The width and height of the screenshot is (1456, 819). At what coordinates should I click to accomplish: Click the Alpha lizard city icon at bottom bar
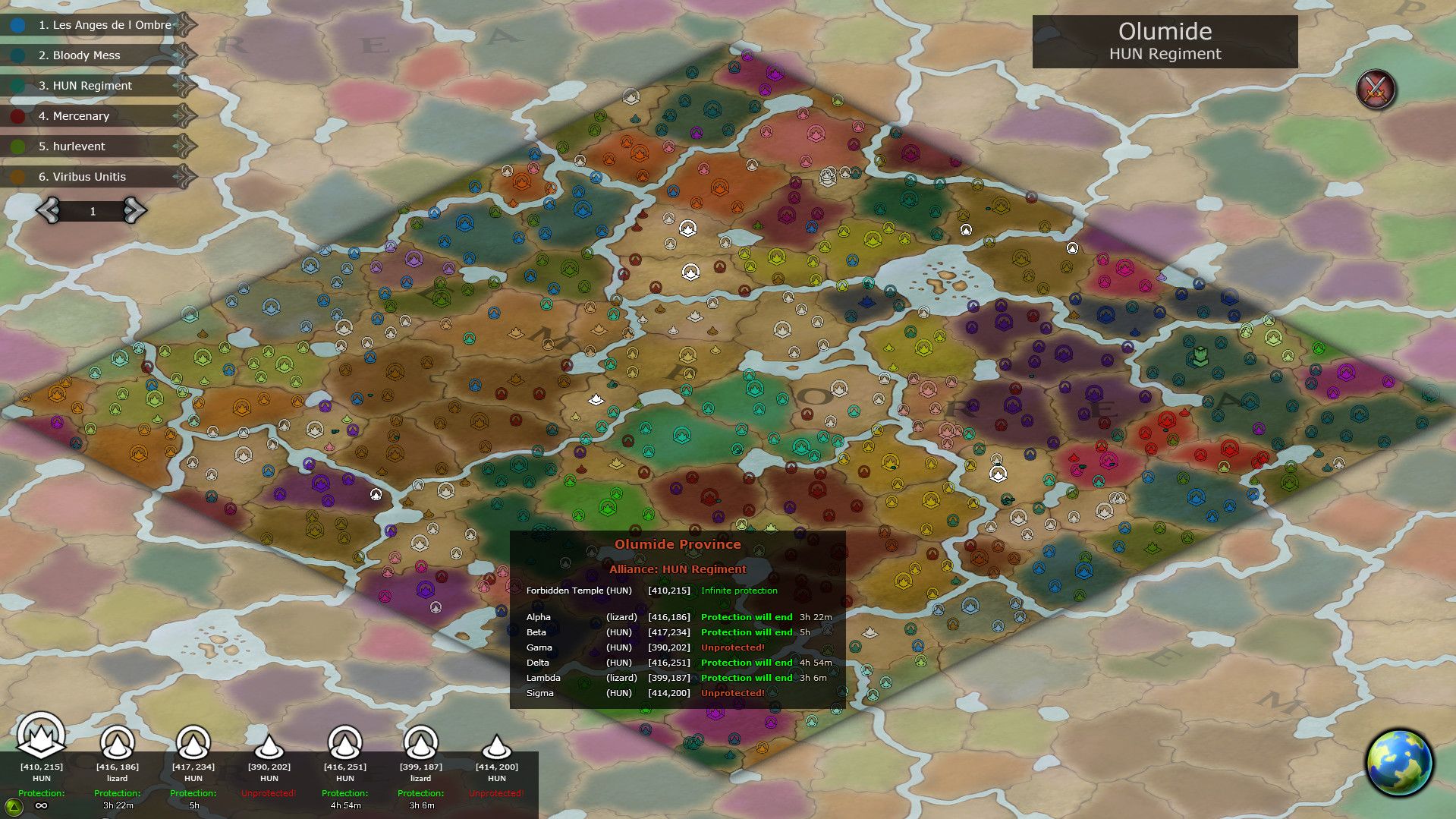click(117, 742)
